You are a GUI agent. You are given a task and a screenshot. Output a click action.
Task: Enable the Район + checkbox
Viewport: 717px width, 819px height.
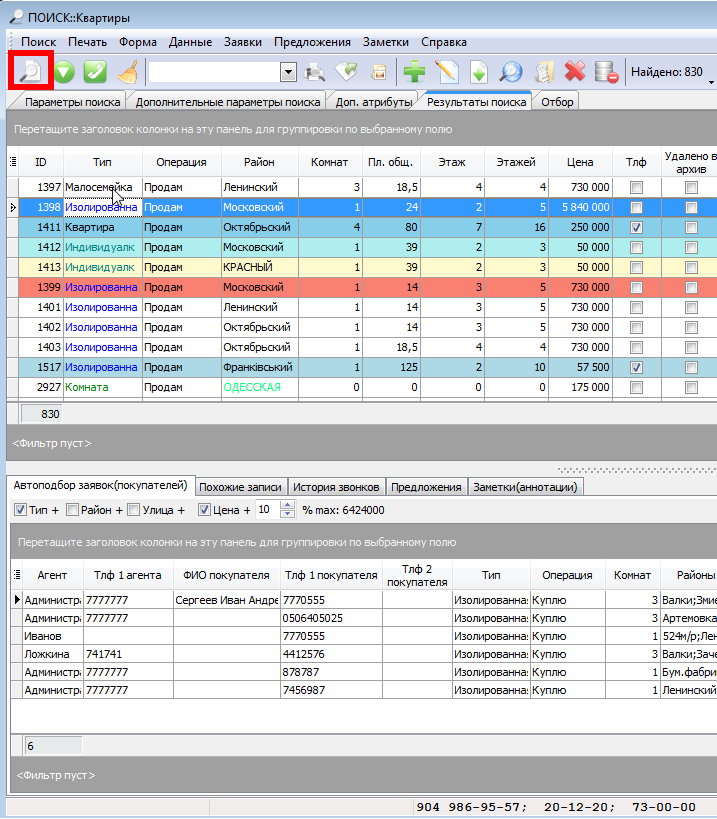[x=71, y=510]
